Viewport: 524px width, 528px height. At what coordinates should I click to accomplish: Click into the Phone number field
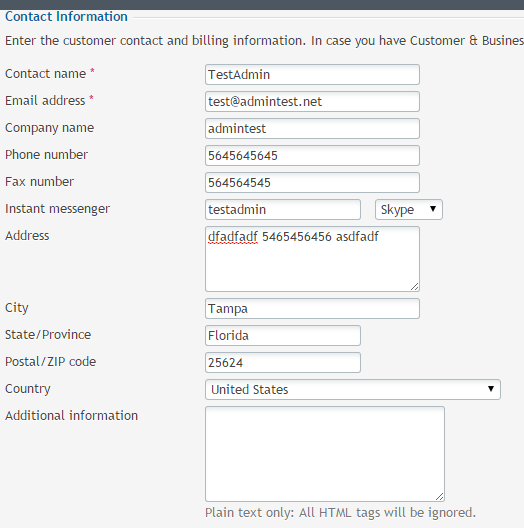[312, 155]
